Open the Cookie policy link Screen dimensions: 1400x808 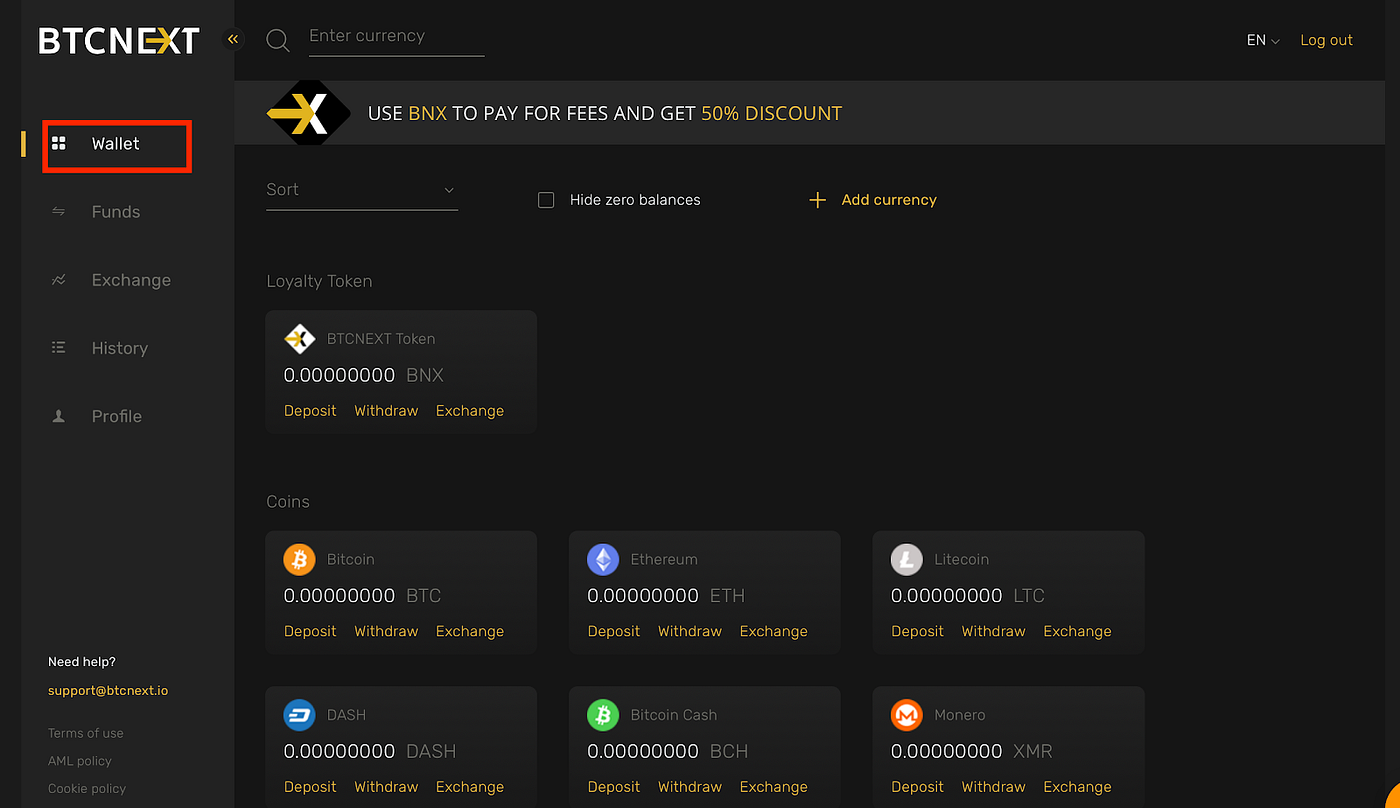(87, 789)
